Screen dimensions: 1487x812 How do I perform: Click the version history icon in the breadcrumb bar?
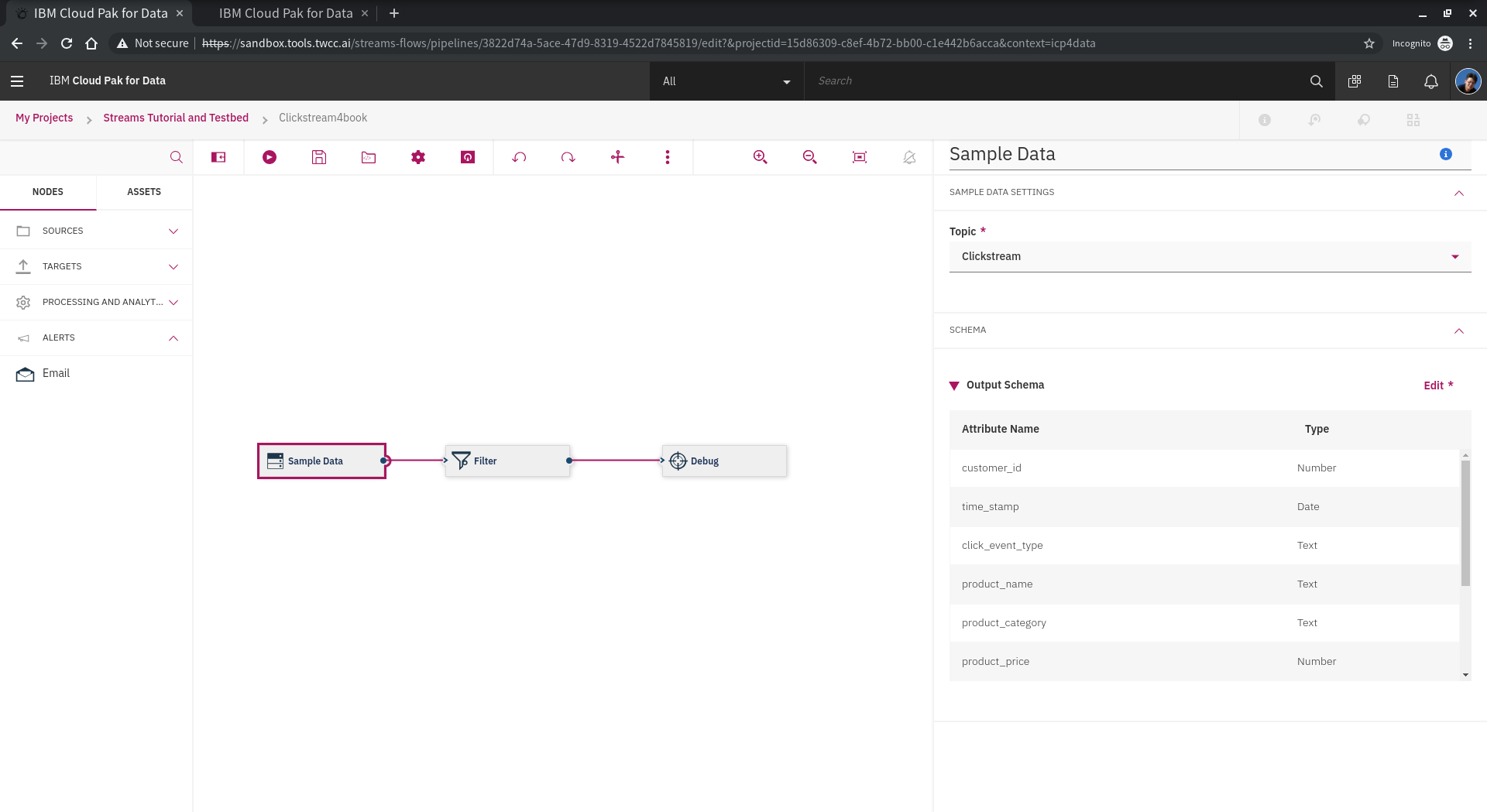(x=1314, y=120)
